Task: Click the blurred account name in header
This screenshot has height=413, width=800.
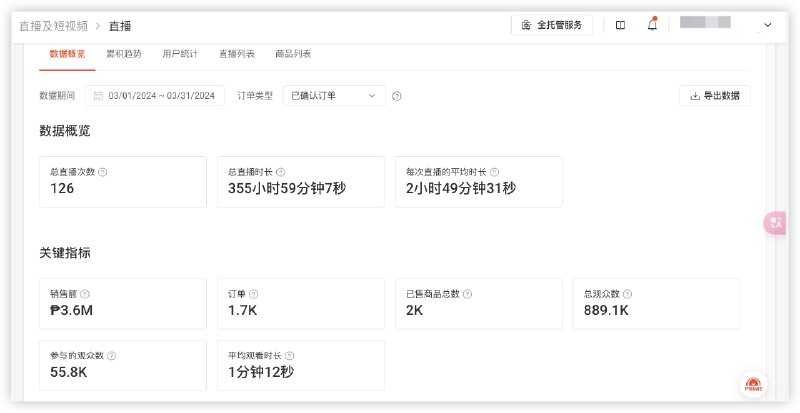Action: 705,22
